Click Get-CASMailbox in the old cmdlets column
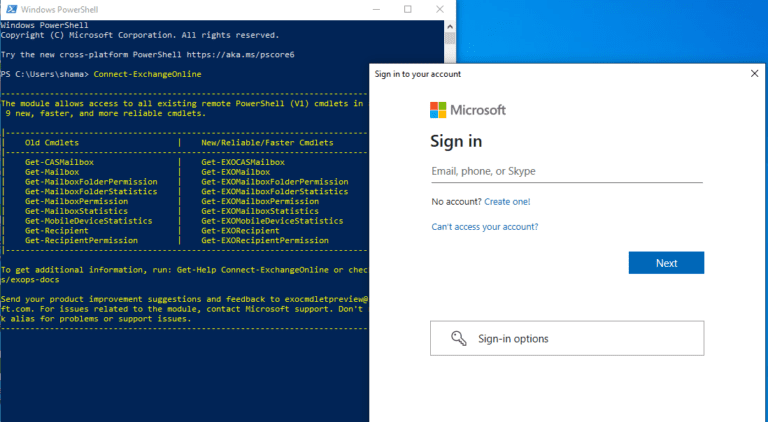The image size is (768, 422). click(59, 161)
